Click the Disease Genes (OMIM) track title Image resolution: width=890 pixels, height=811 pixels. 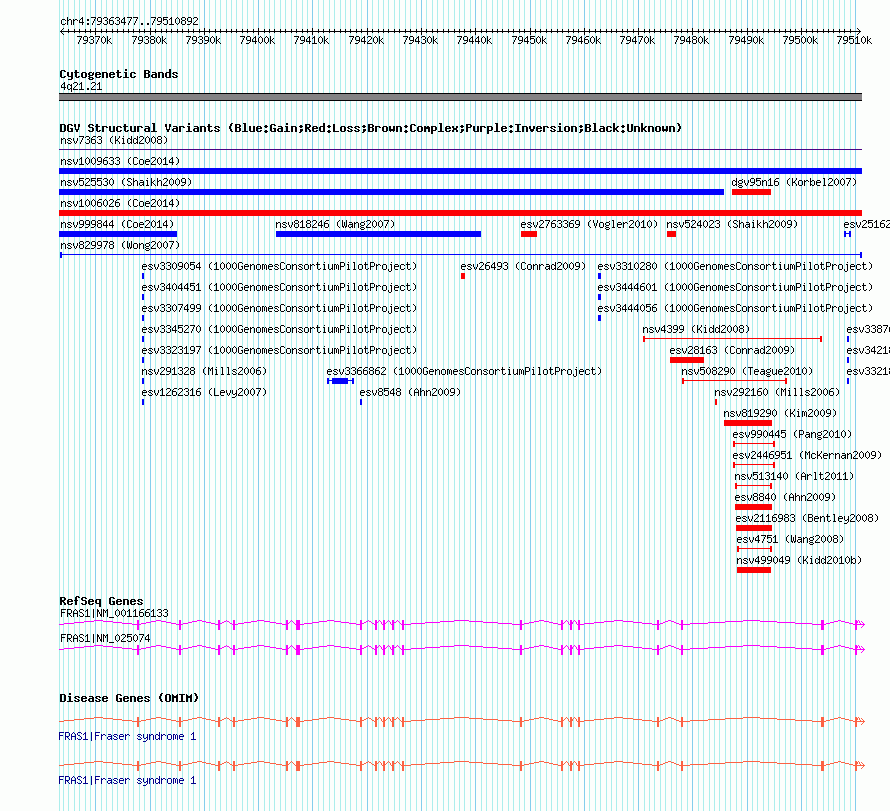[129, 698]
